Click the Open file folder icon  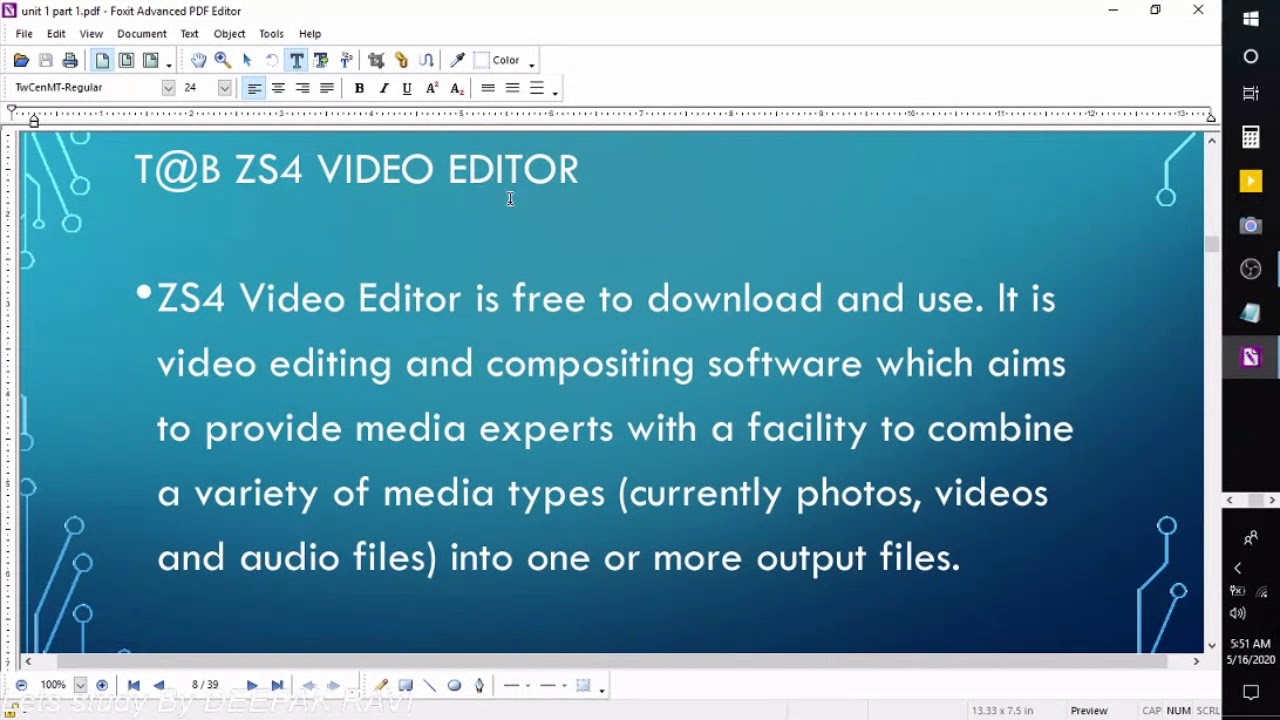coord(21,61)
